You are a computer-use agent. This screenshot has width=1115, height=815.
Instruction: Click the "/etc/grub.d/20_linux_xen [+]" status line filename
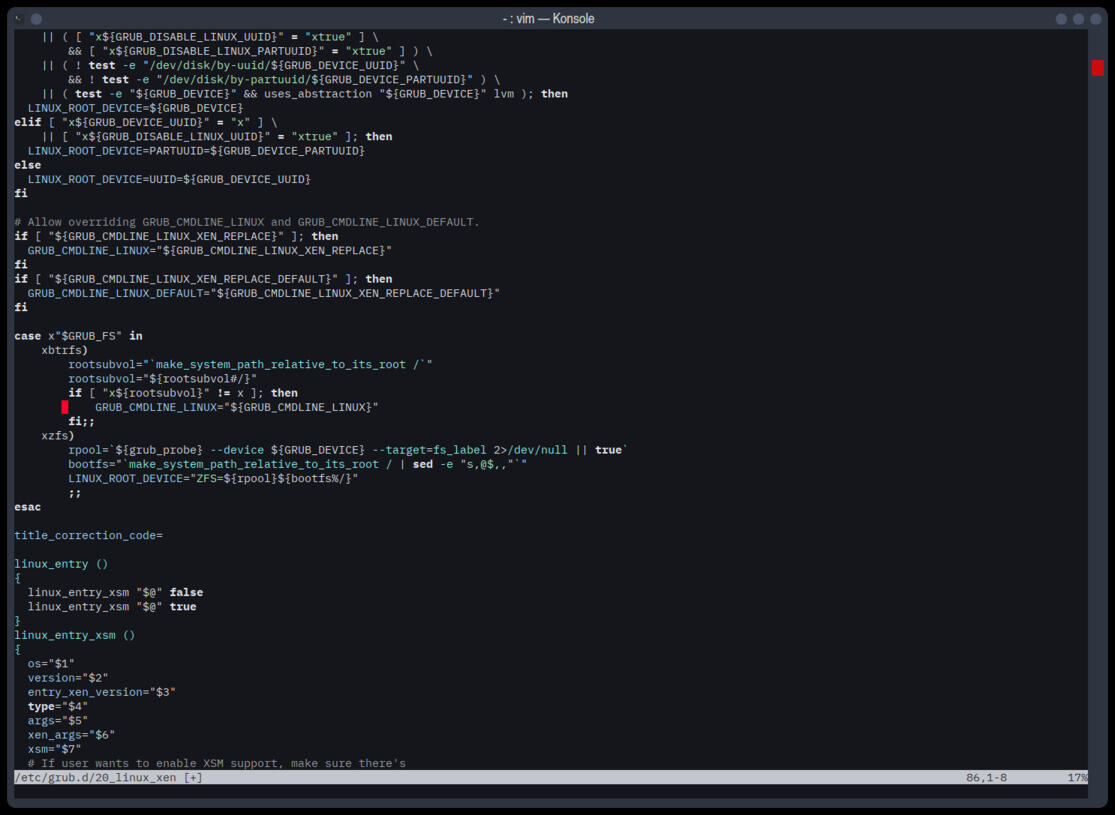pyautogui.click(x=109, y=777)
